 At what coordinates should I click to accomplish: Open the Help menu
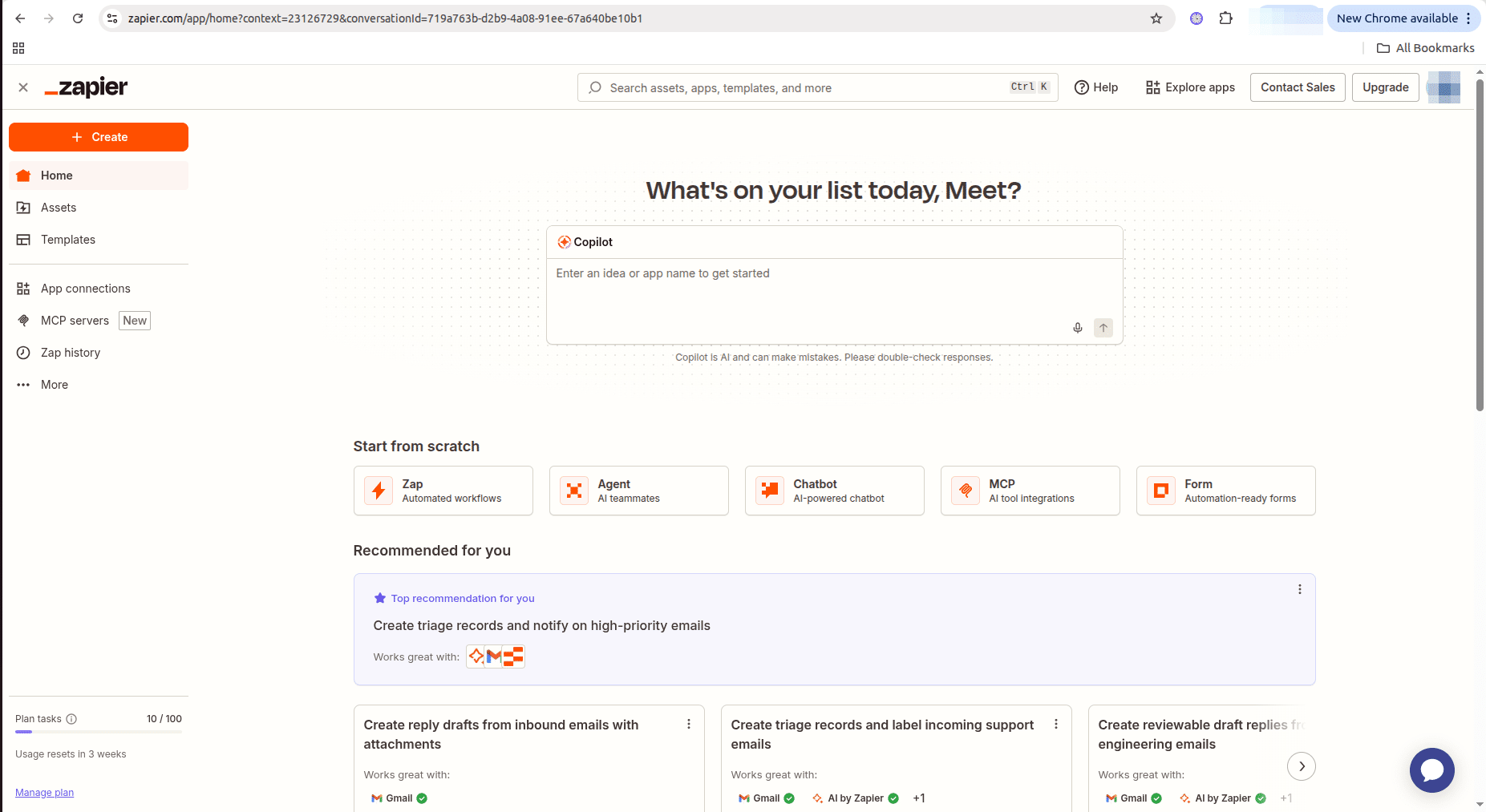[x=1095, y=87]
